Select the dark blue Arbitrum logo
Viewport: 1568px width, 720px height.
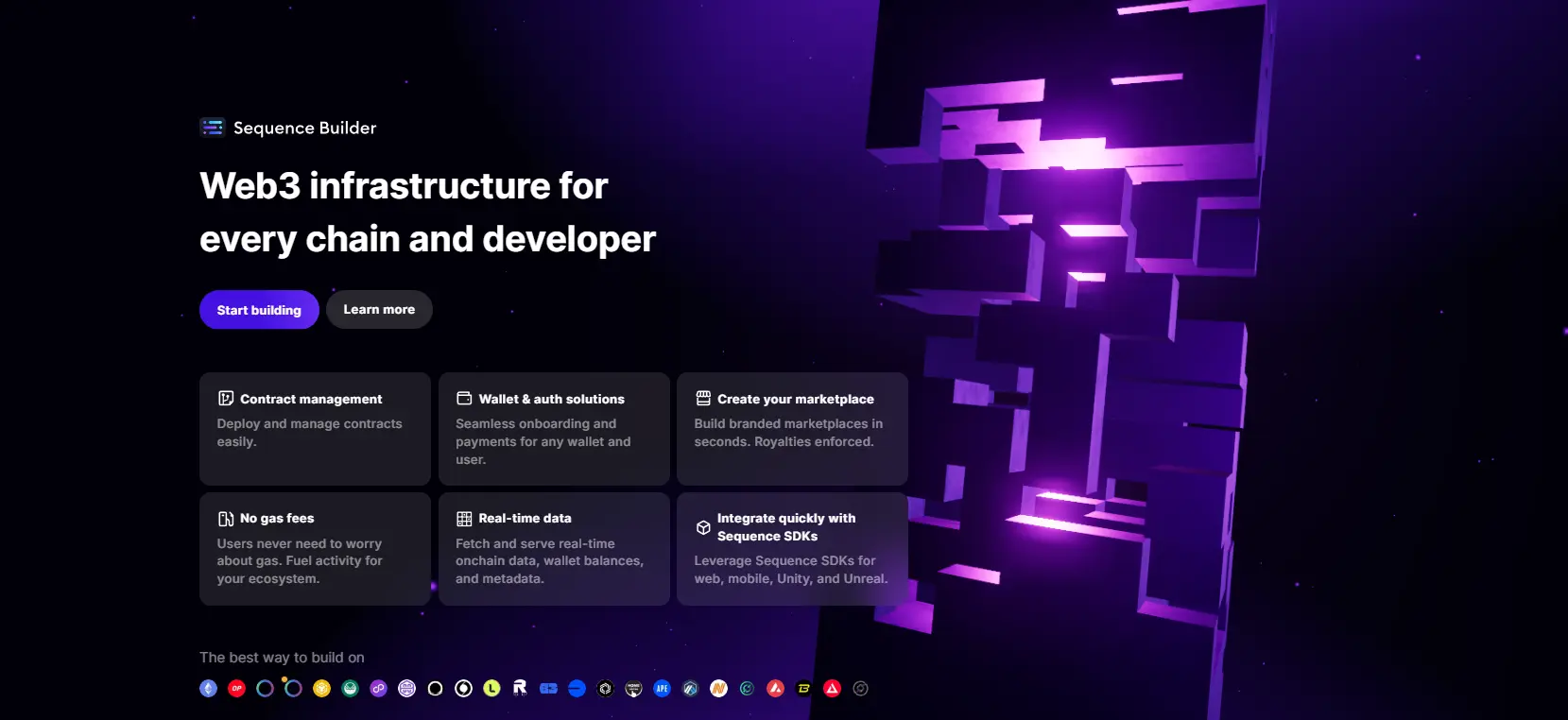(x=691, y=689)
